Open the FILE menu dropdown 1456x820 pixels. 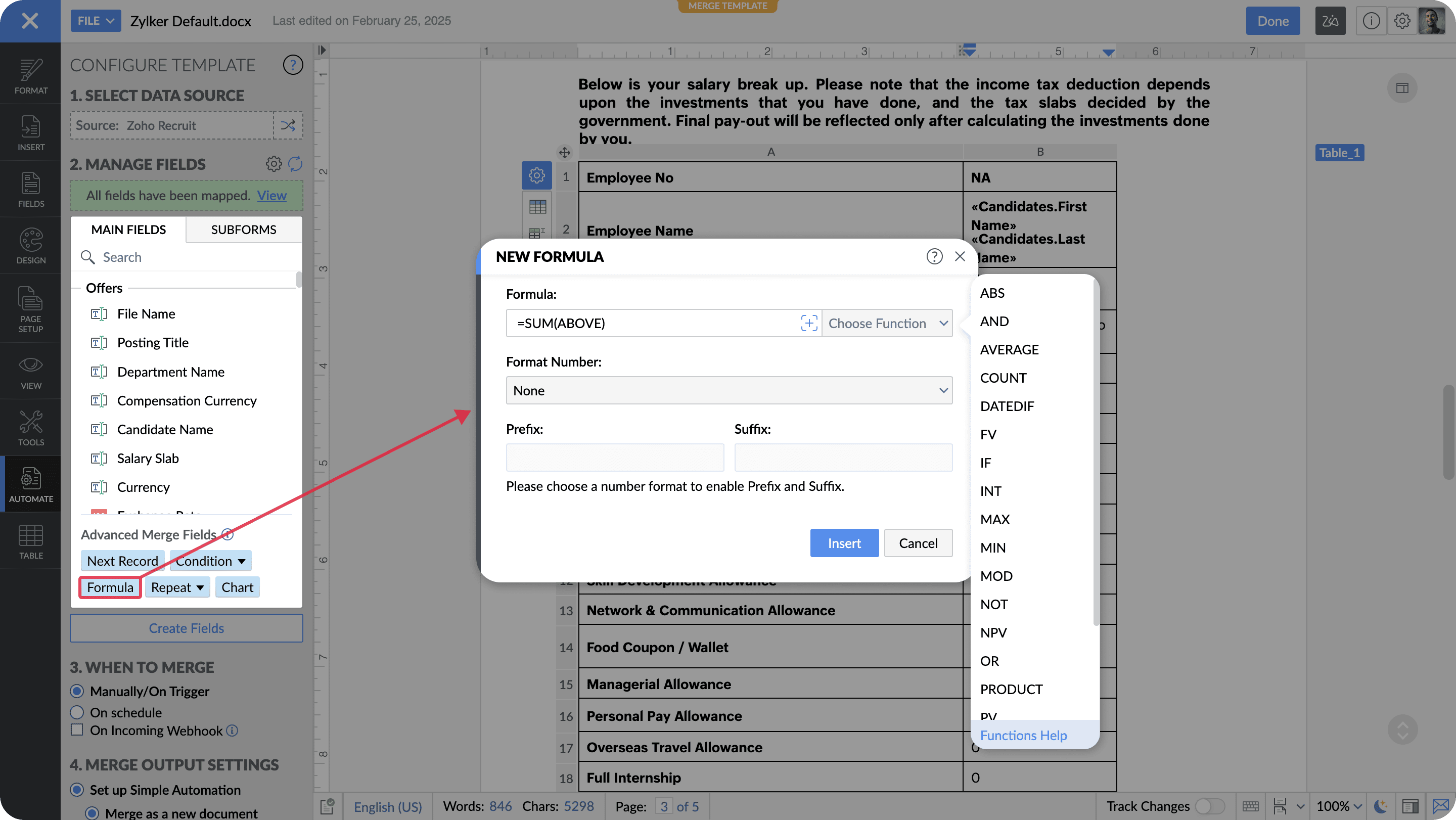[x=96, y=21]
